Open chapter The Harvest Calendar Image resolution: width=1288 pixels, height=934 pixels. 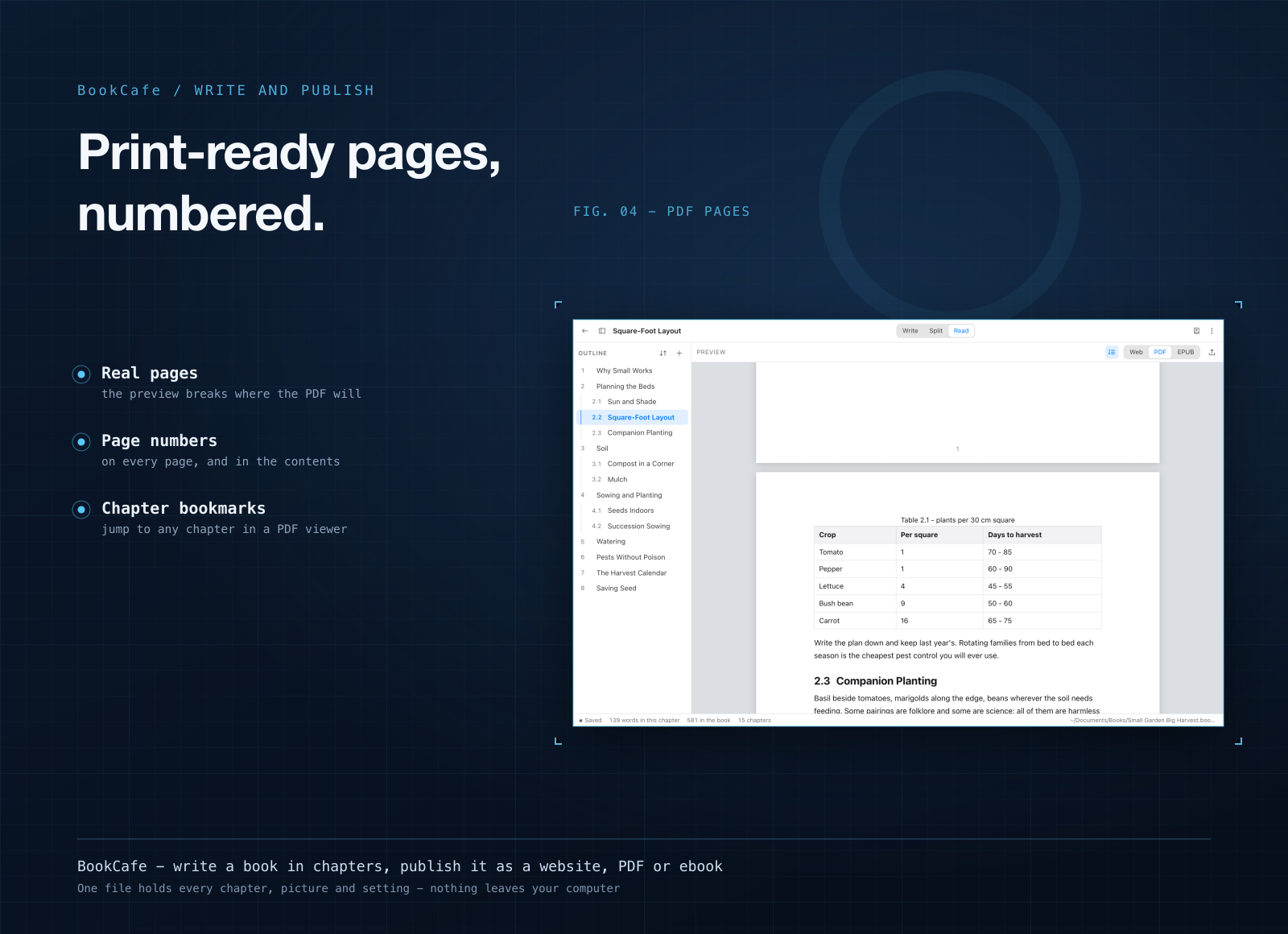pos(633,573)
